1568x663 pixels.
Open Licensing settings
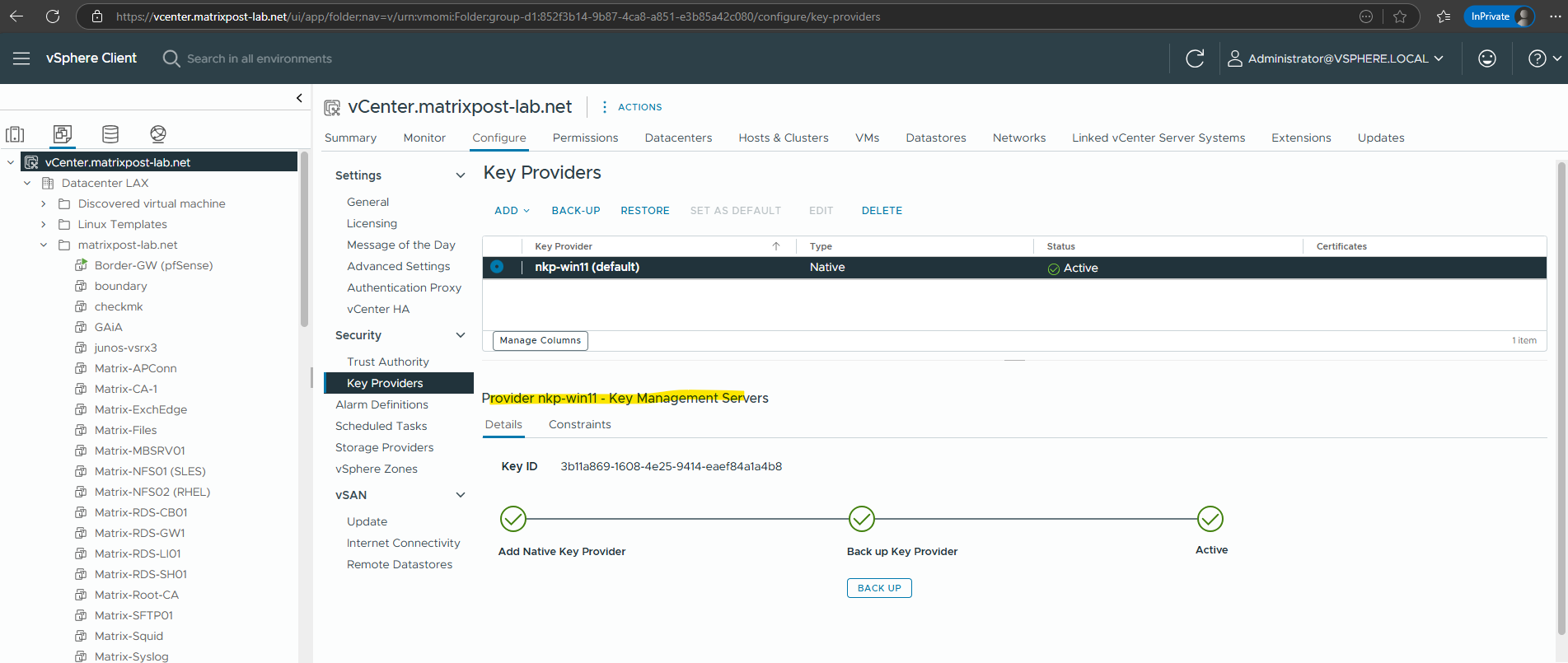pyautogui.click(x=372, y=223)
